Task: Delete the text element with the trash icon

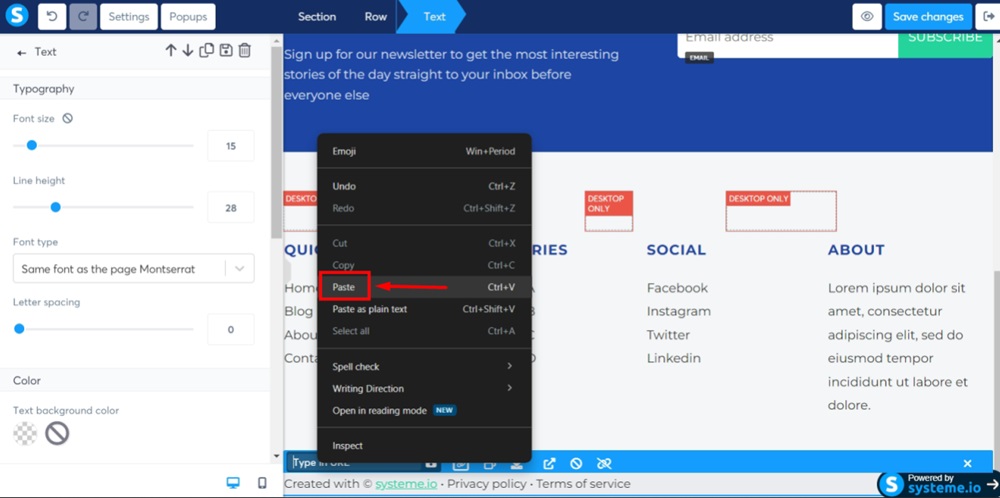Action: click(x=245, y=50)
